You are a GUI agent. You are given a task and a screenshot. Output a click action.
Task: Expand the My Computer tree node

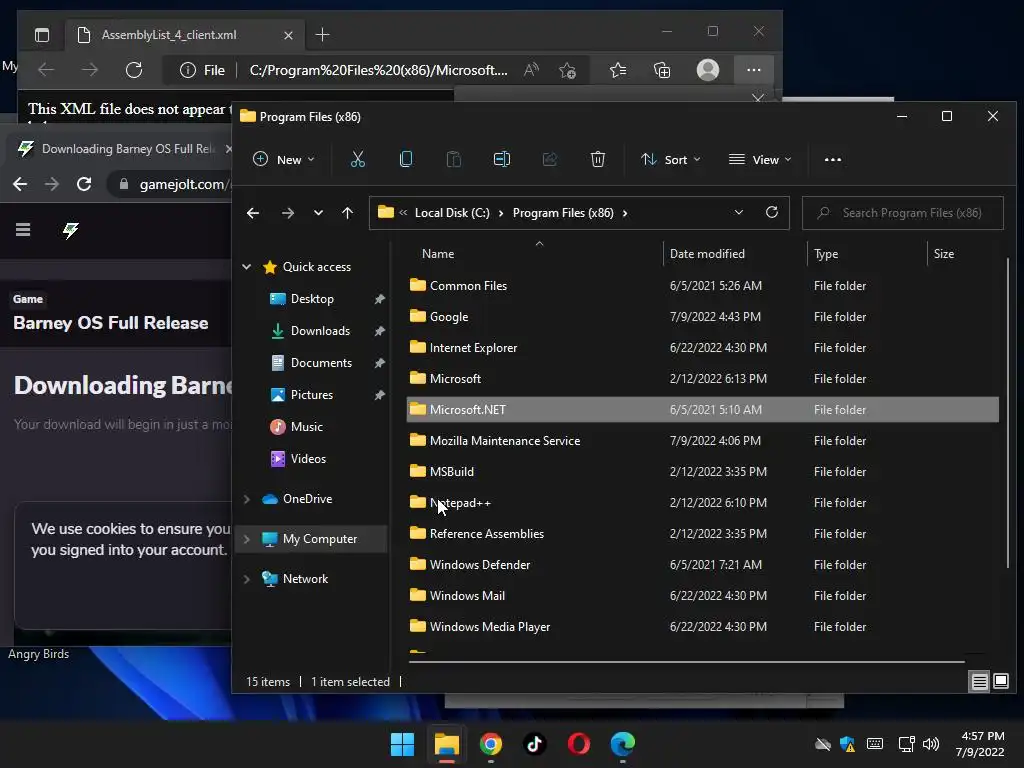tap(247, 539)
